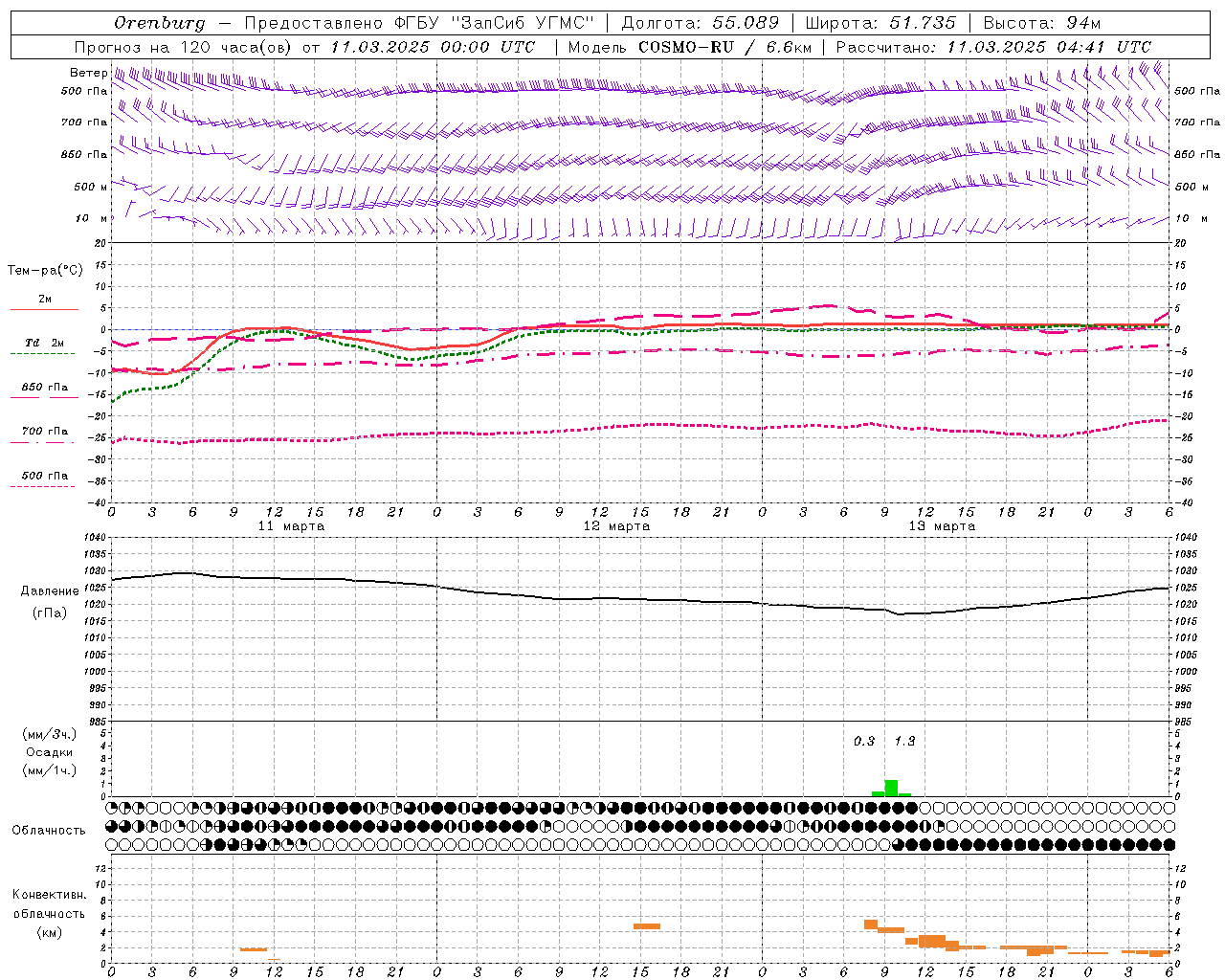Click the Ветер panel label
The height and width of the screenshot is (980, 1225).
pos(89,73)
